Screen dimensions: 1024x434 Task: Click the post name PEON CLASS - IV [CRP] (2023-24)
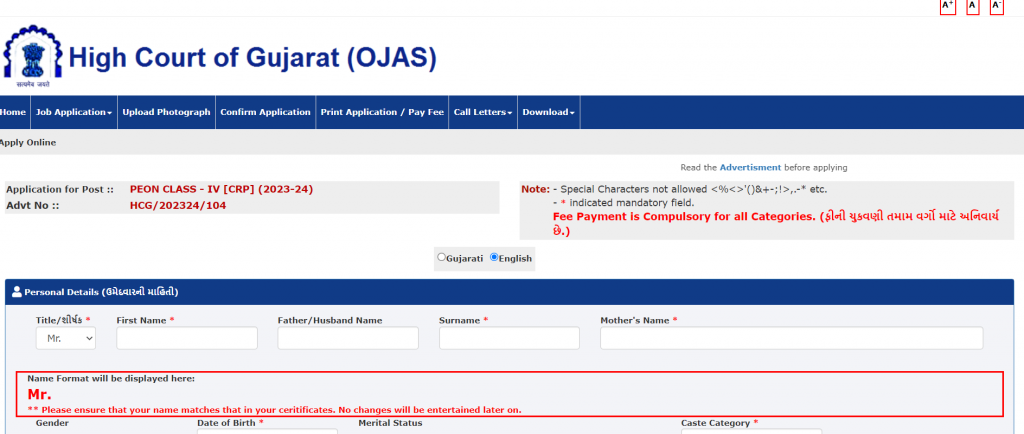pos(221,190)
